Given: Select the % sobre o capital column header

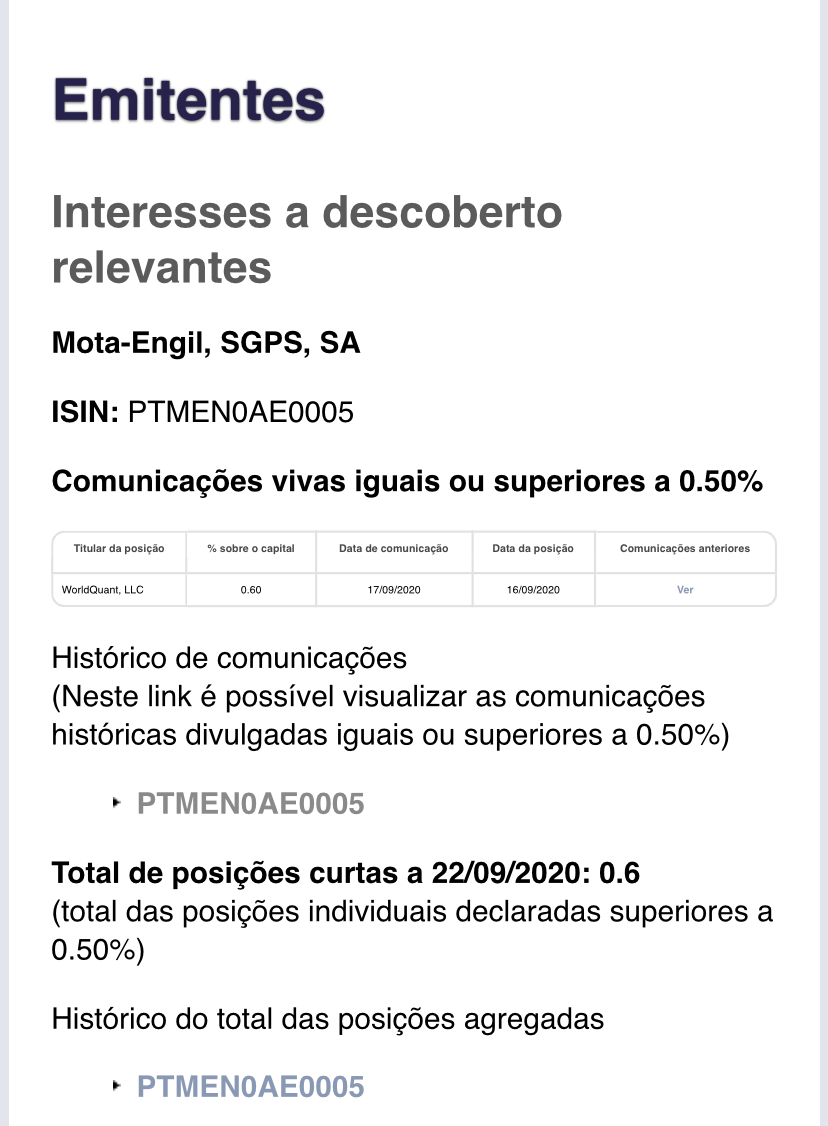Looking at the screenshot, I should [250, 549].
